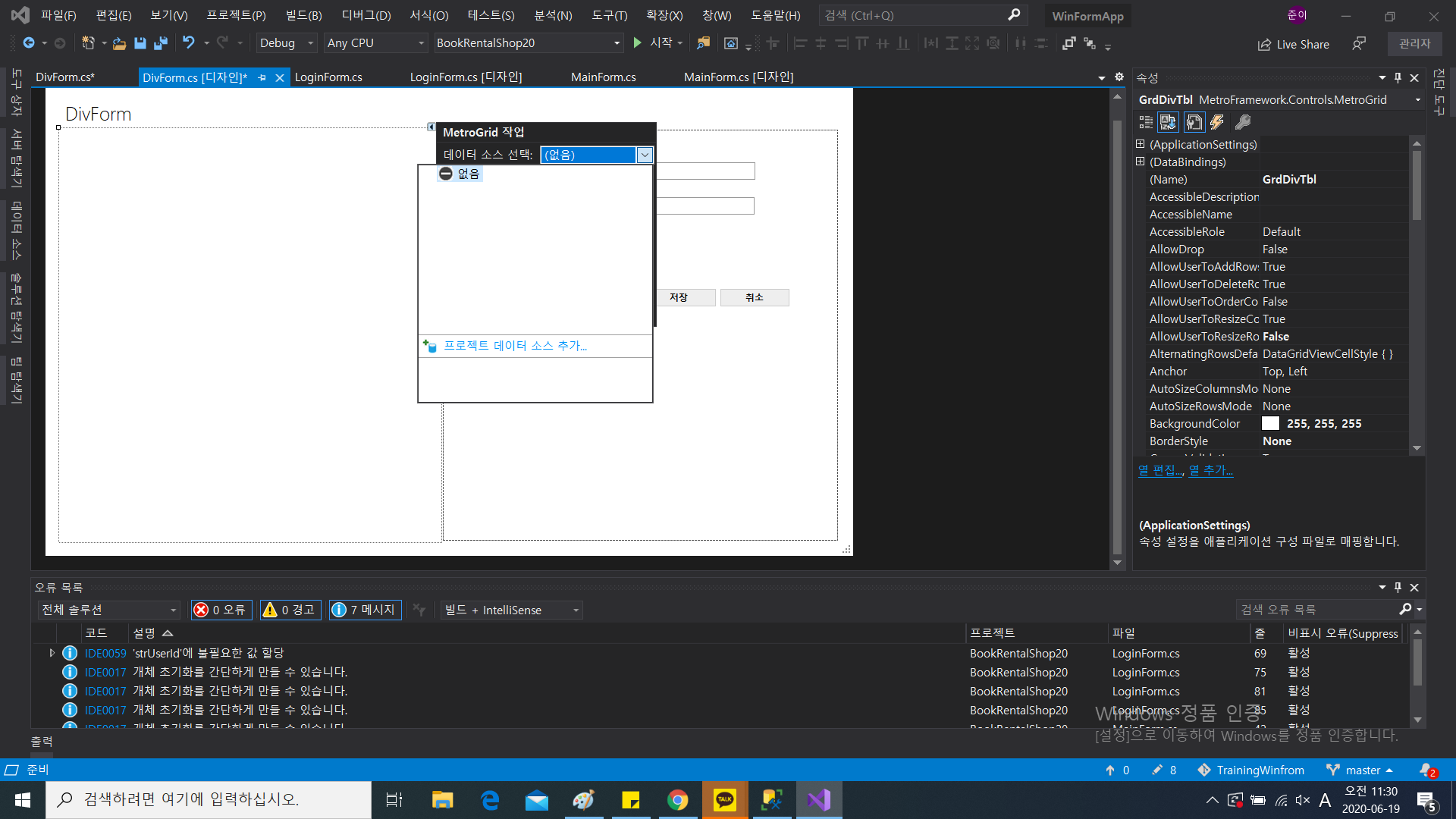Open the Visual Studio taskbar icon
1456x819 pixels.
(819, 800)
